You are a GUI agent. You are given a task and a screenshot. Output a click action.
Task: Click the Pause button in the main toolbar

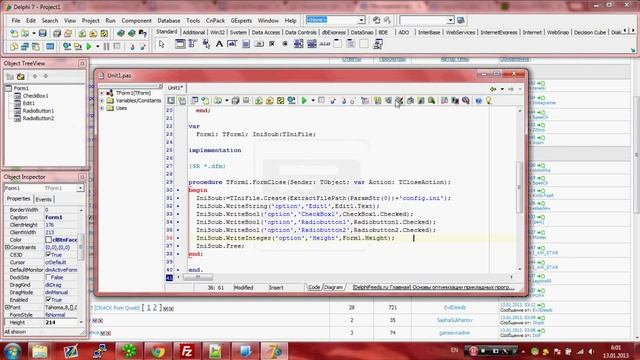(x=107, y=47)
